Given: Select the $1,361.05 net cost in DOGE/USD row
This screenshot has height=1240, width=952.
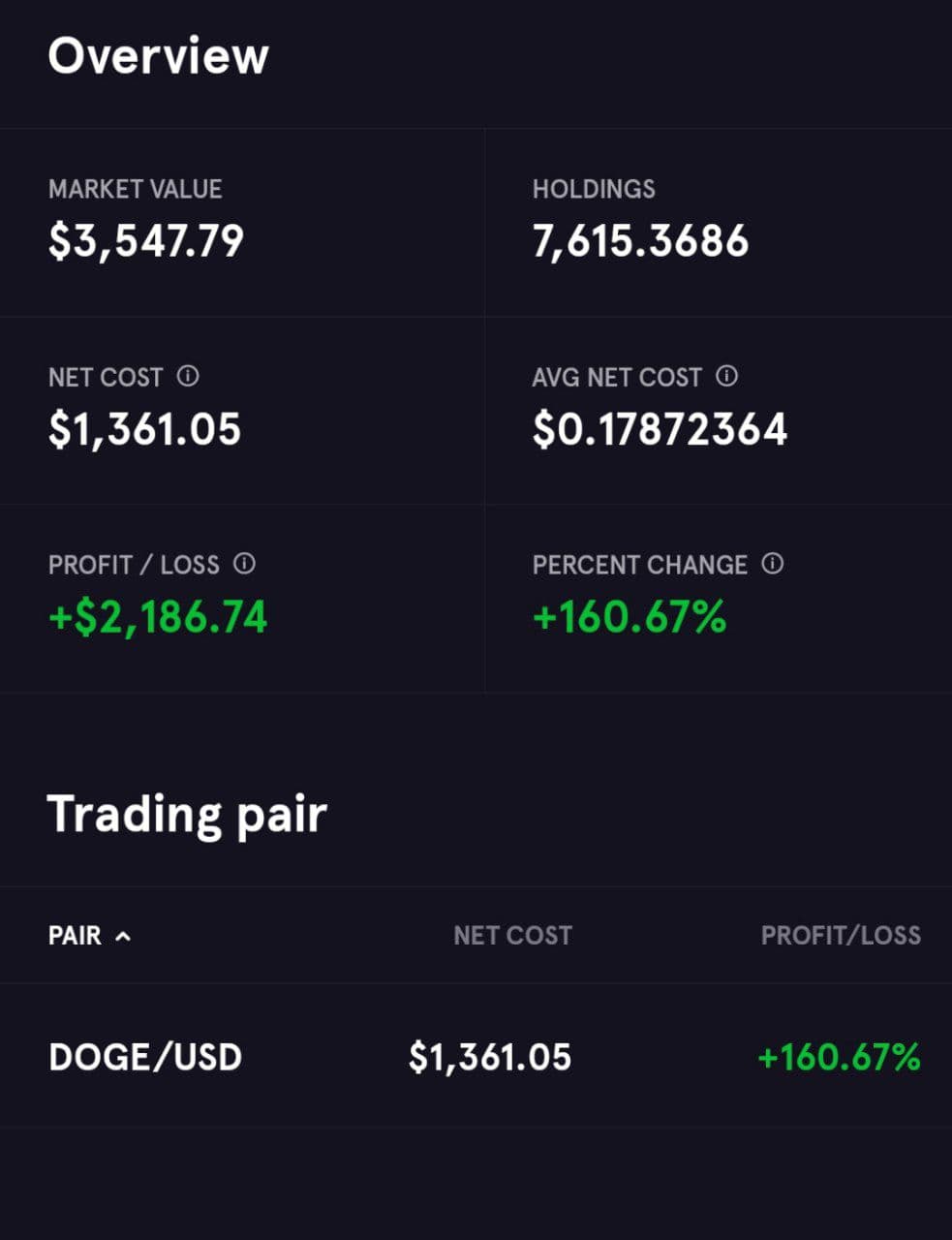Looking at the screenshot, I should click(x=490, y=1057).
